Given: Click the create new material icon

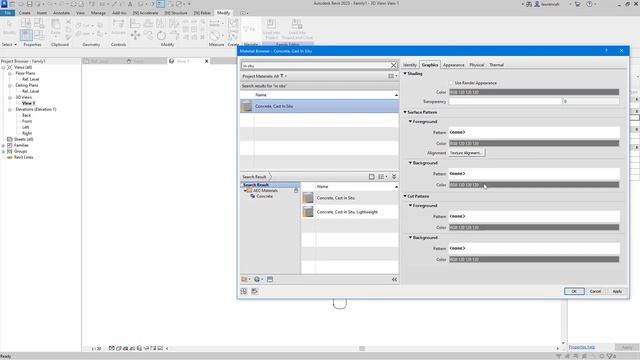Looking at the screenshot, I should tap(258, 280).
